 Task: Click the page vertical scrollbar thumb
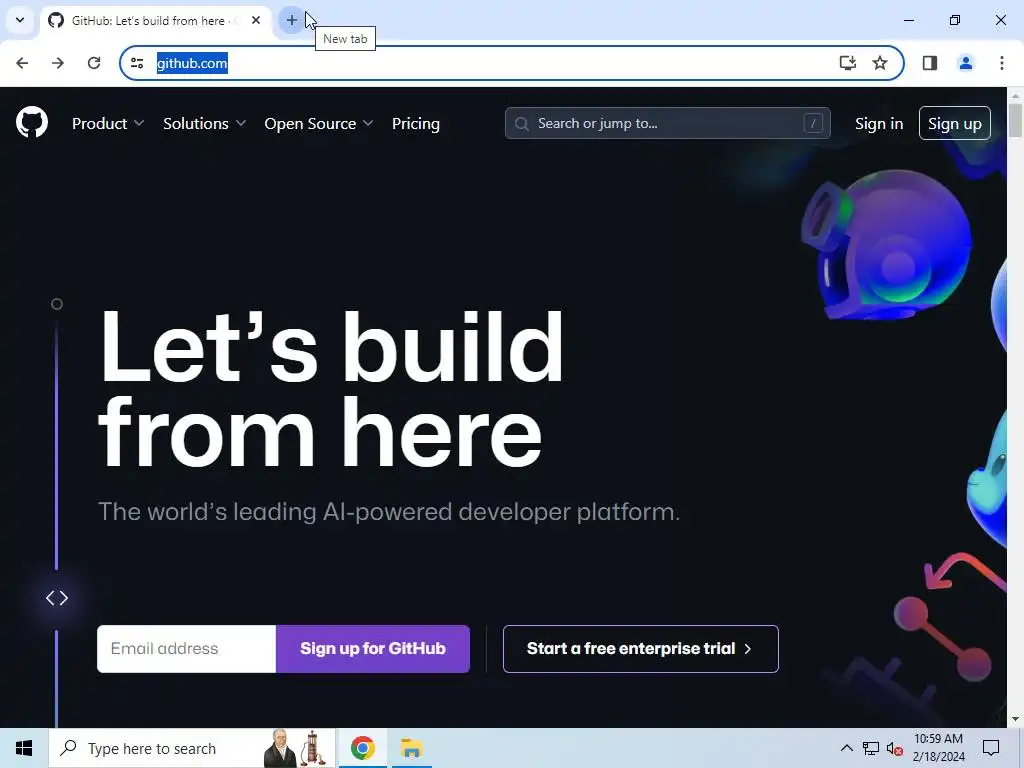(1015, 120)
